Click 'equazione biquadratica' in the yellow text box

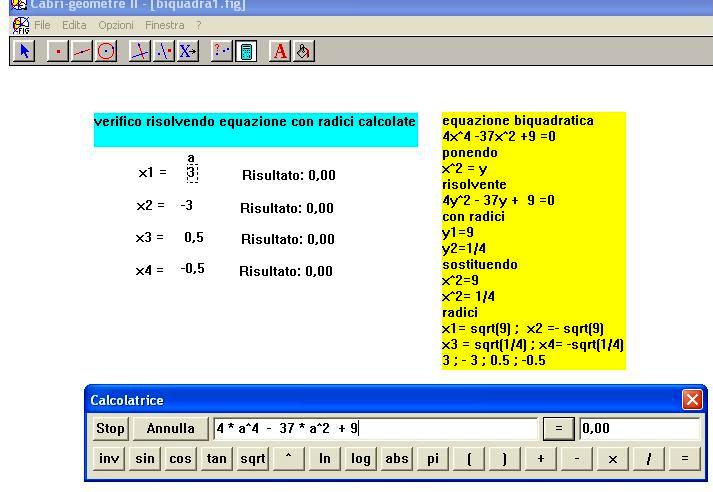(518, 121)
